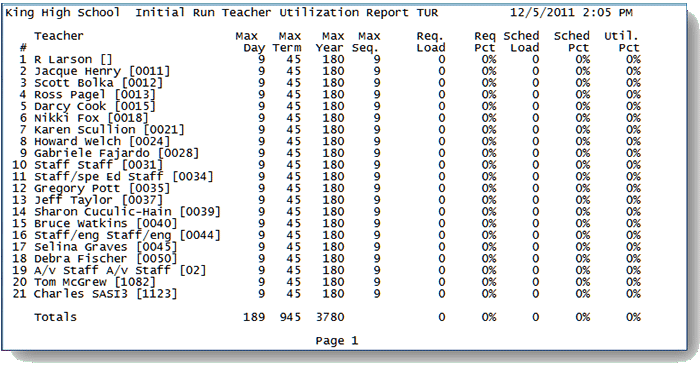This screenshot has height=366, width=700.
Task: Click the Totals row label
Action: point(55,317)
